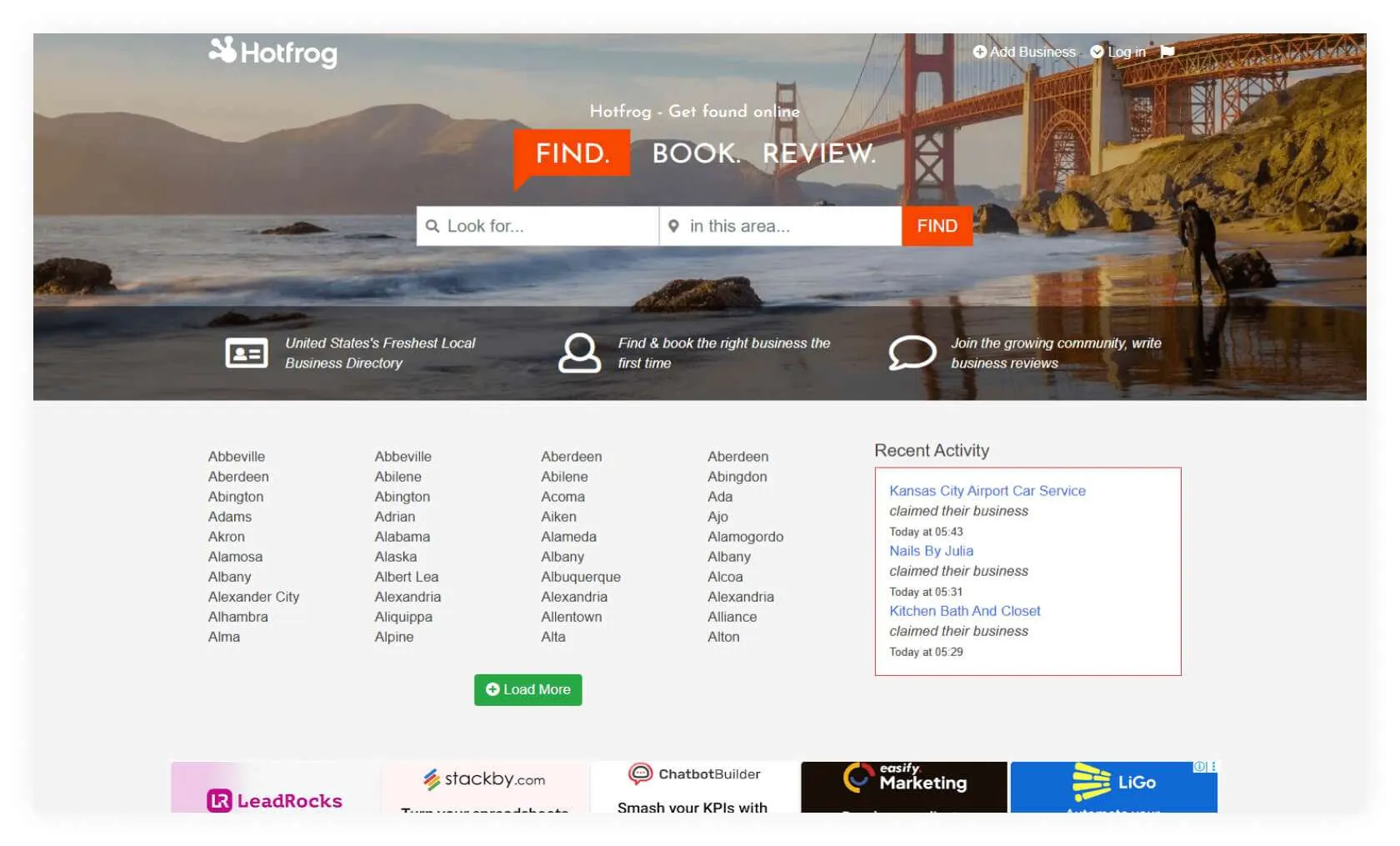1400x846 pixels.
Task: Open the Alma city link
Action: (x=224, y=637)
